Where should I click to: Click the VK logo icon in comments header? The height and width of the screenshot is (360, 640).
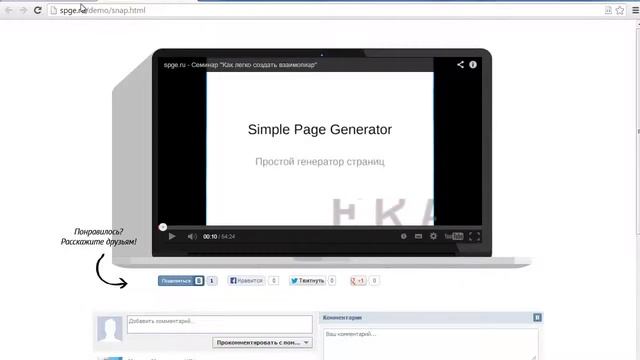pos(537,318)
